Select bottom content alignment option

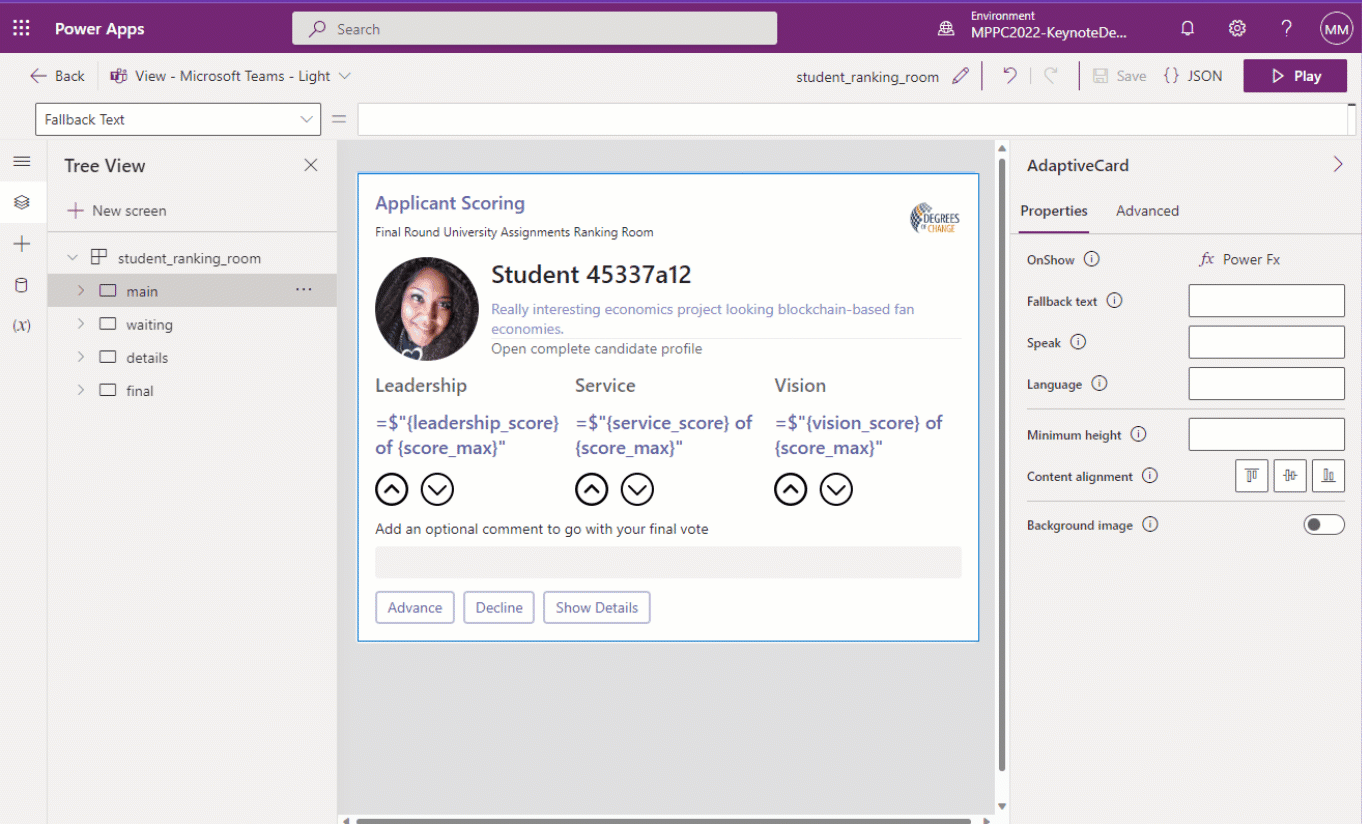click(1328, 477)
